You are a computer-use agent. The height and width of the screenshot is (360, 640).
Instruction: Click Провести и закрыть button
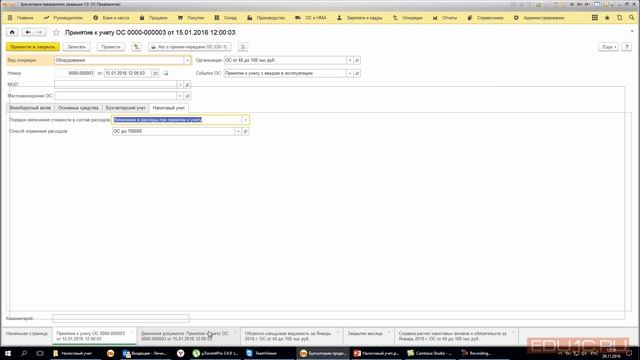(33, 47)
